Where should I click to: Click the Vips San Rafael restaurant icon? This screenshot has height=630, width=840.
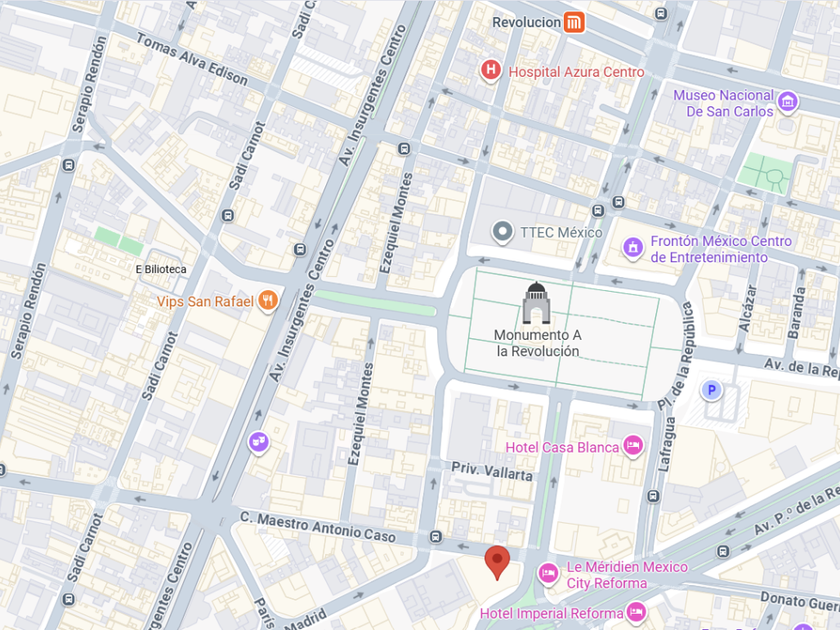pyautogui.click(x=268, y=301)
